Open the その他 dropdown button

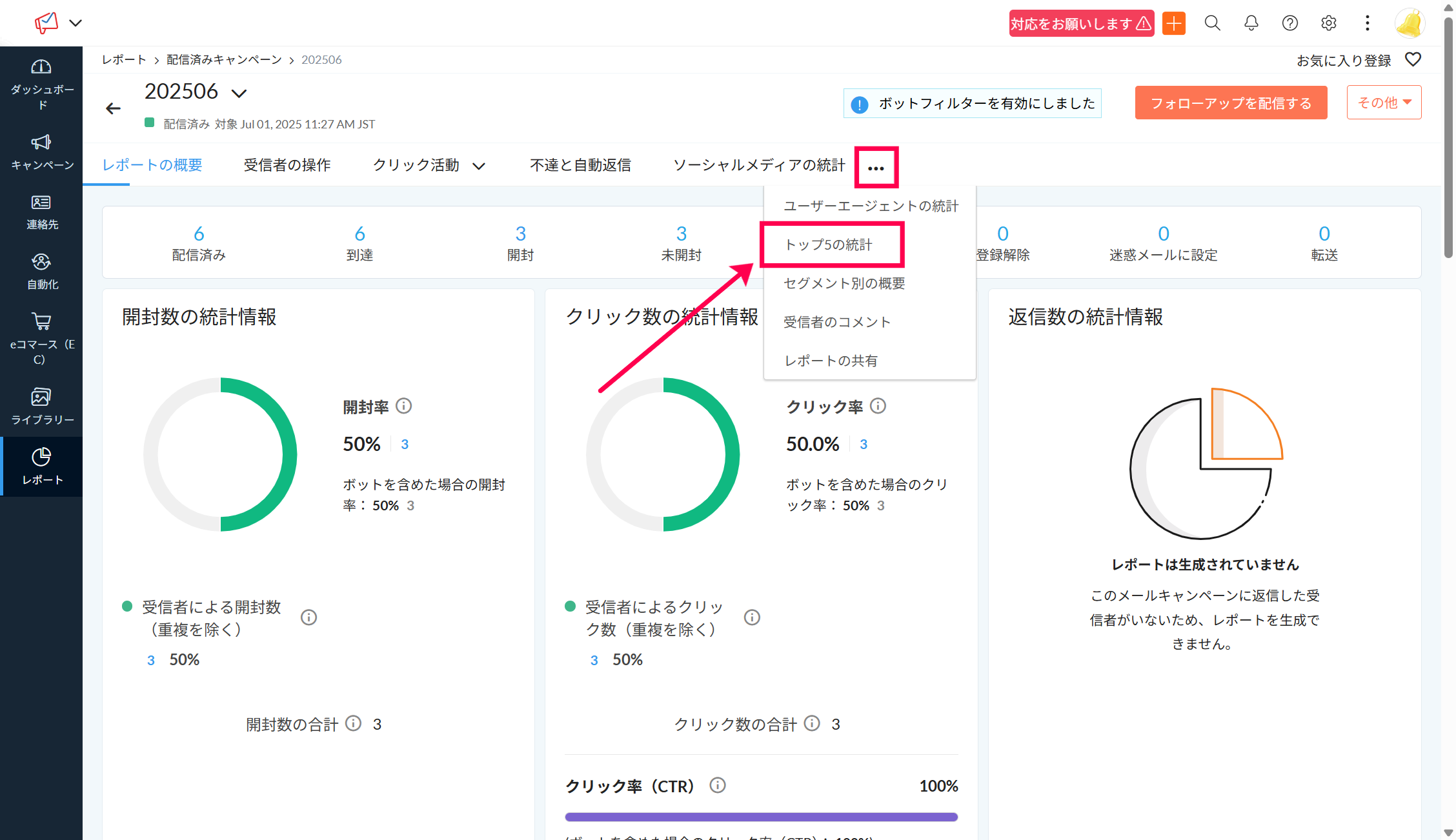pyautogui.click(x=1384, y=103)
